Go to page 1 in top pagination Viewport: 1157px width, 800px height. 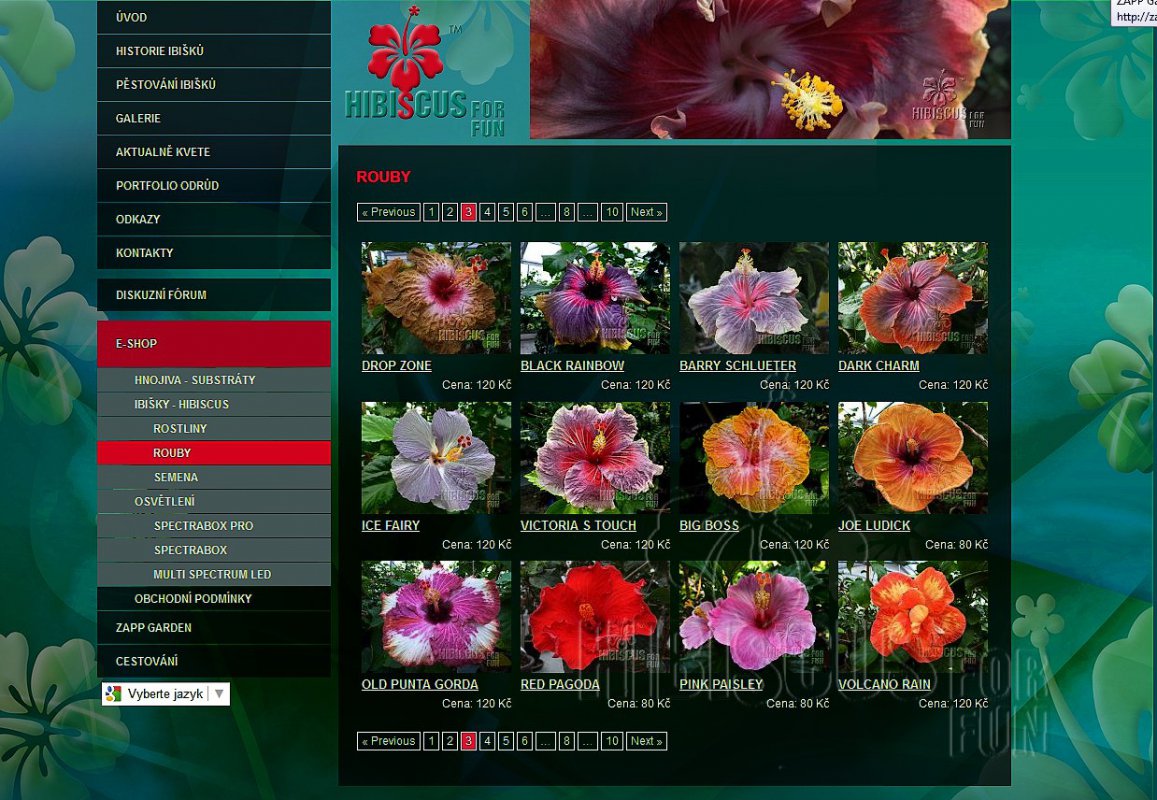point(432,213)
